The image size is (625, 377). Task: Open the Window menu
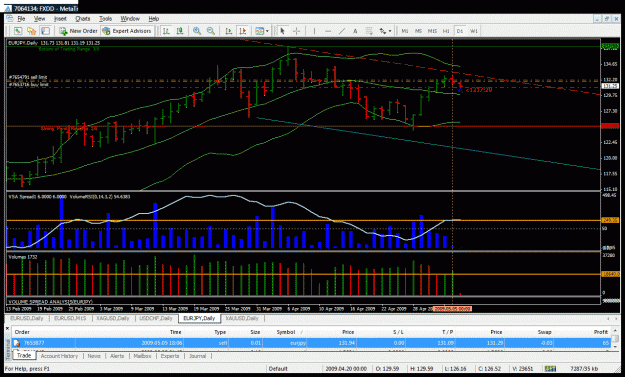pyautogui.click(x=130, y=18)
